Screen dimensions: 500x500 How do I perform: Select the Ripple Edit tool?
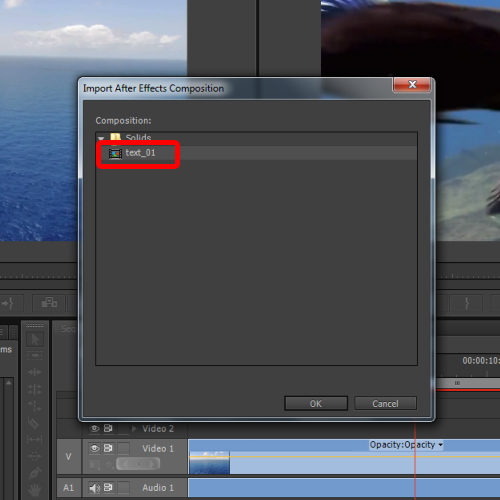(x=35, y=372)
